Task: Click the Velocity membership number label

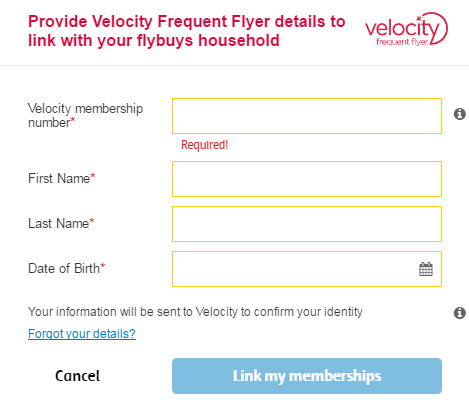Action: [85, 115]
